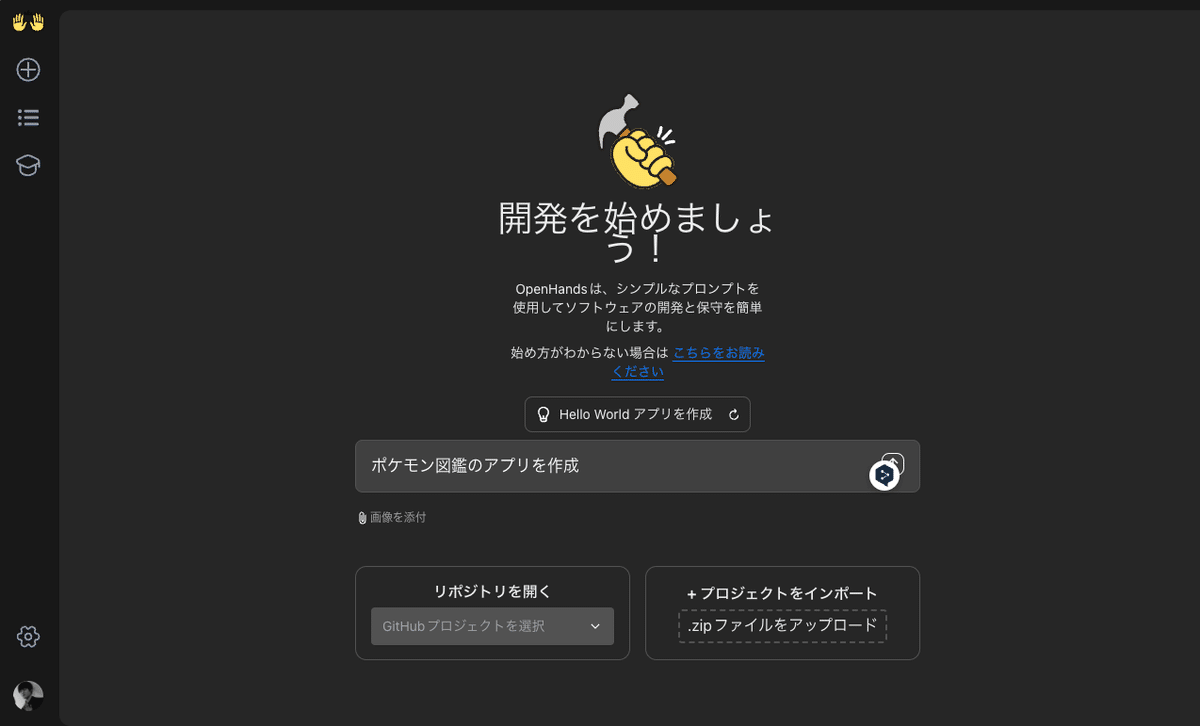Click the リポジトリを開く heading
This screenshot has height=726, width=1200.
(492, 591)
